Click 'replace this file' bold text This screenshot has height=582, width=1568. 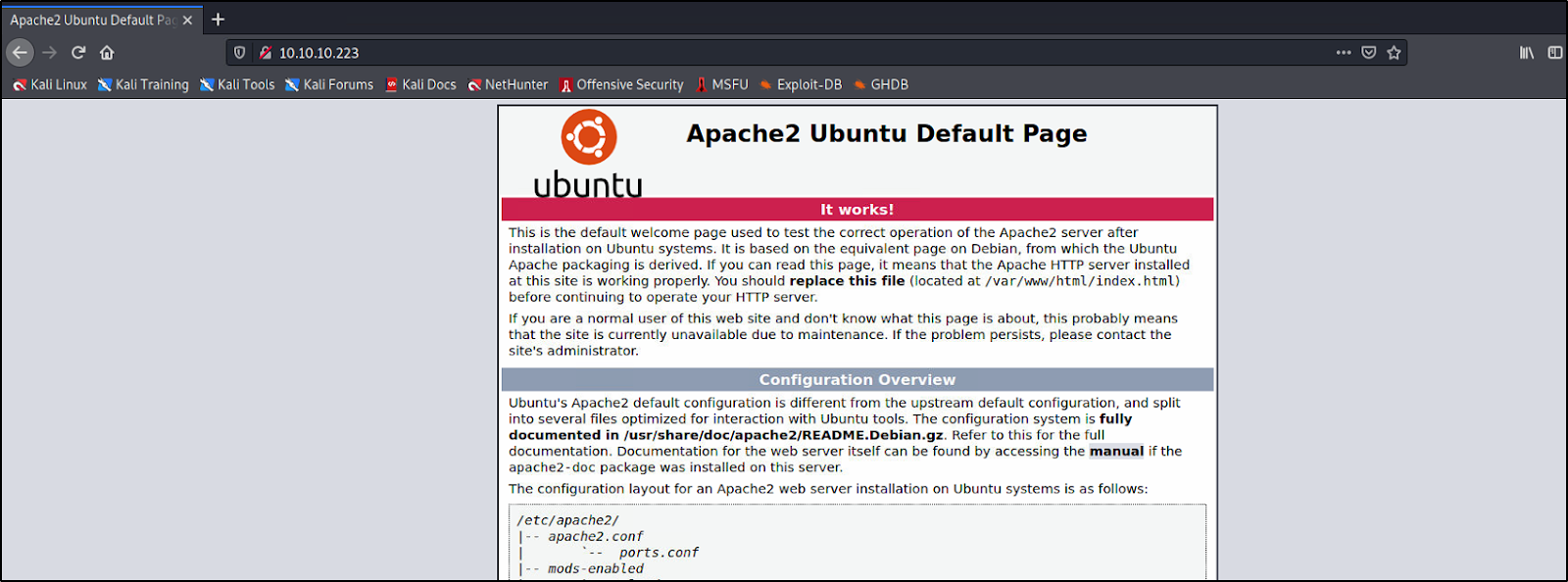848,281
